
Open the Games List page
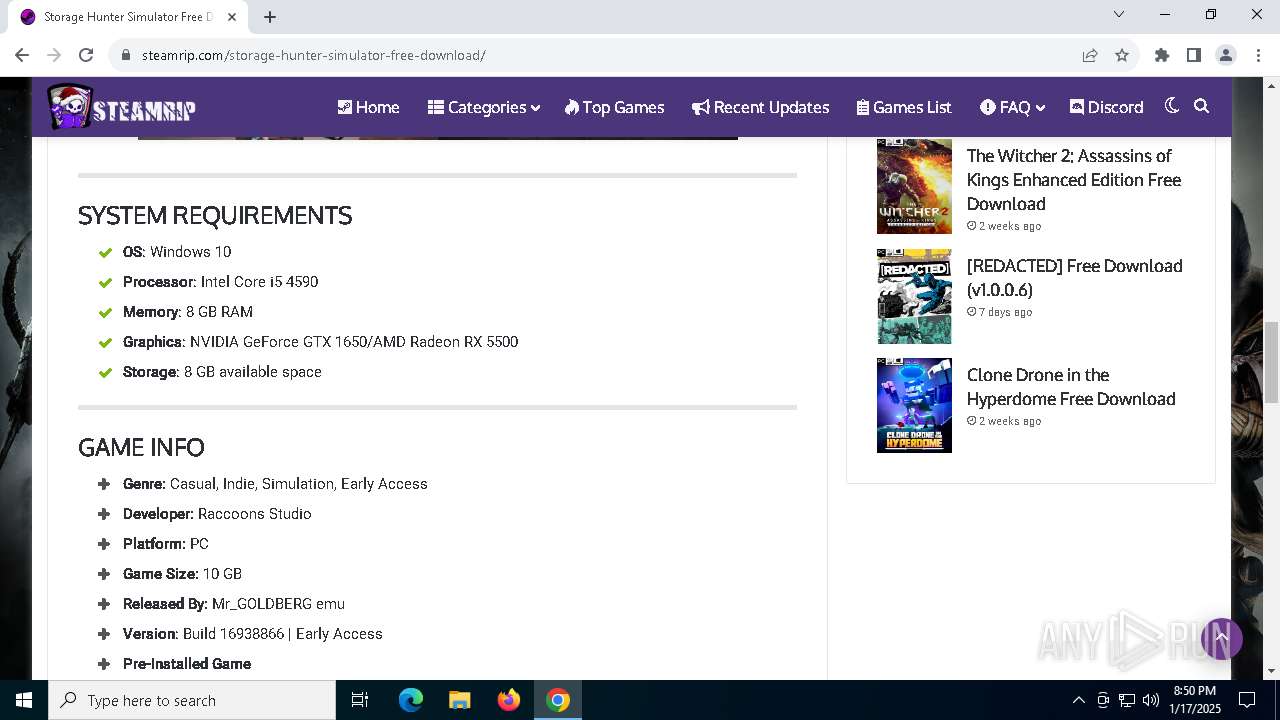(x=904, y=107)
